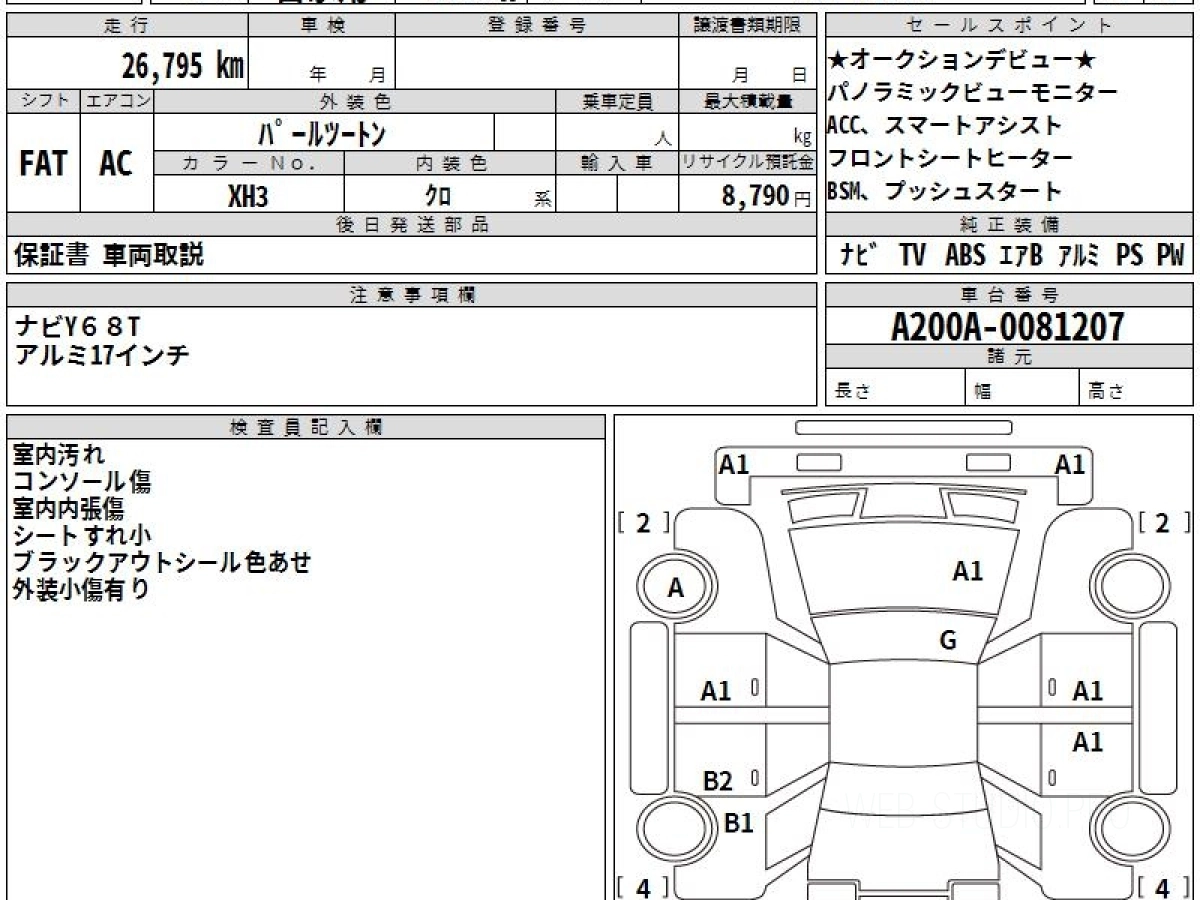Click the 後日発送部品 header

coord(412,225)
